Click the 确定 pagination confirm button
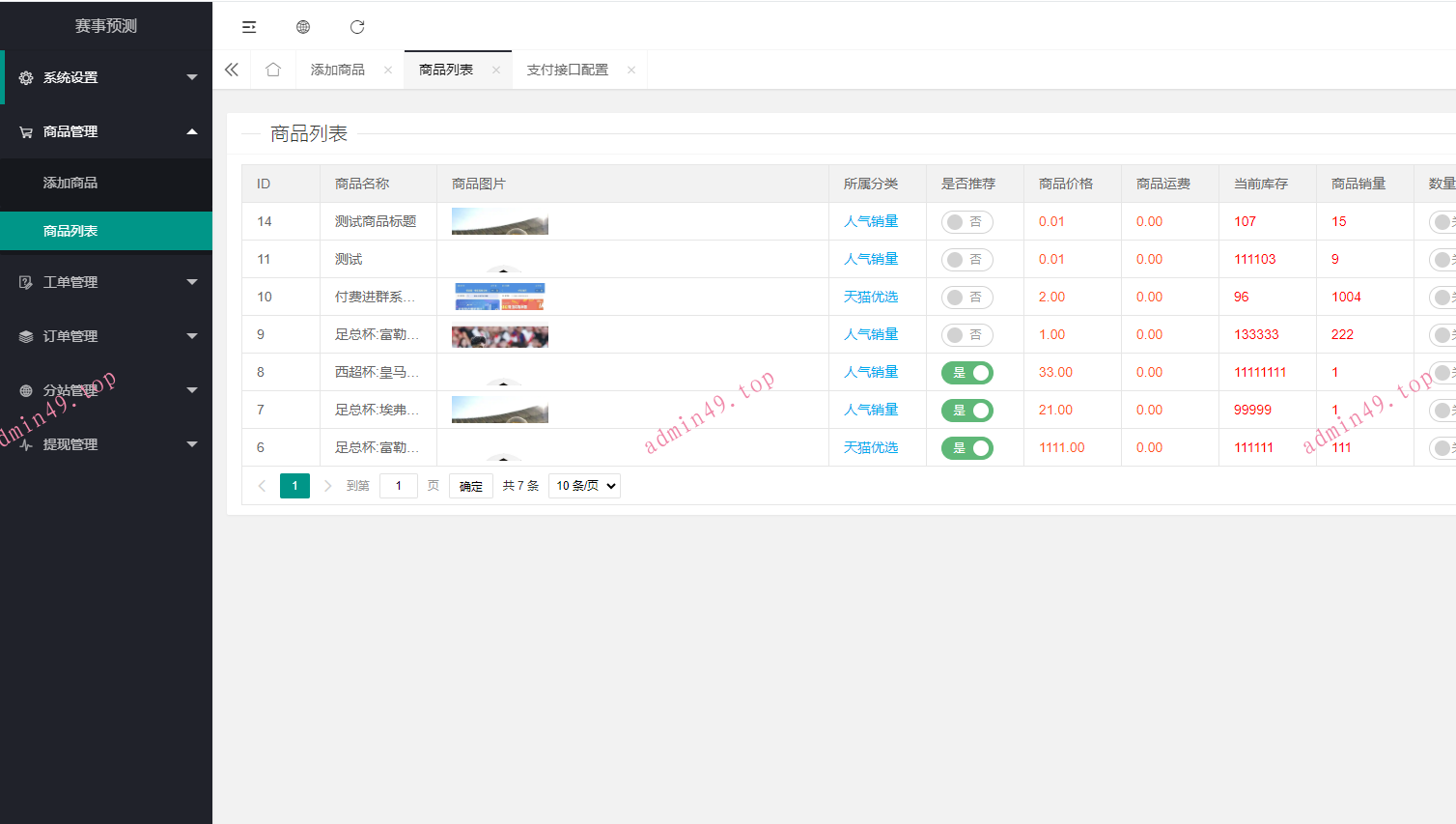 point(470,486)
